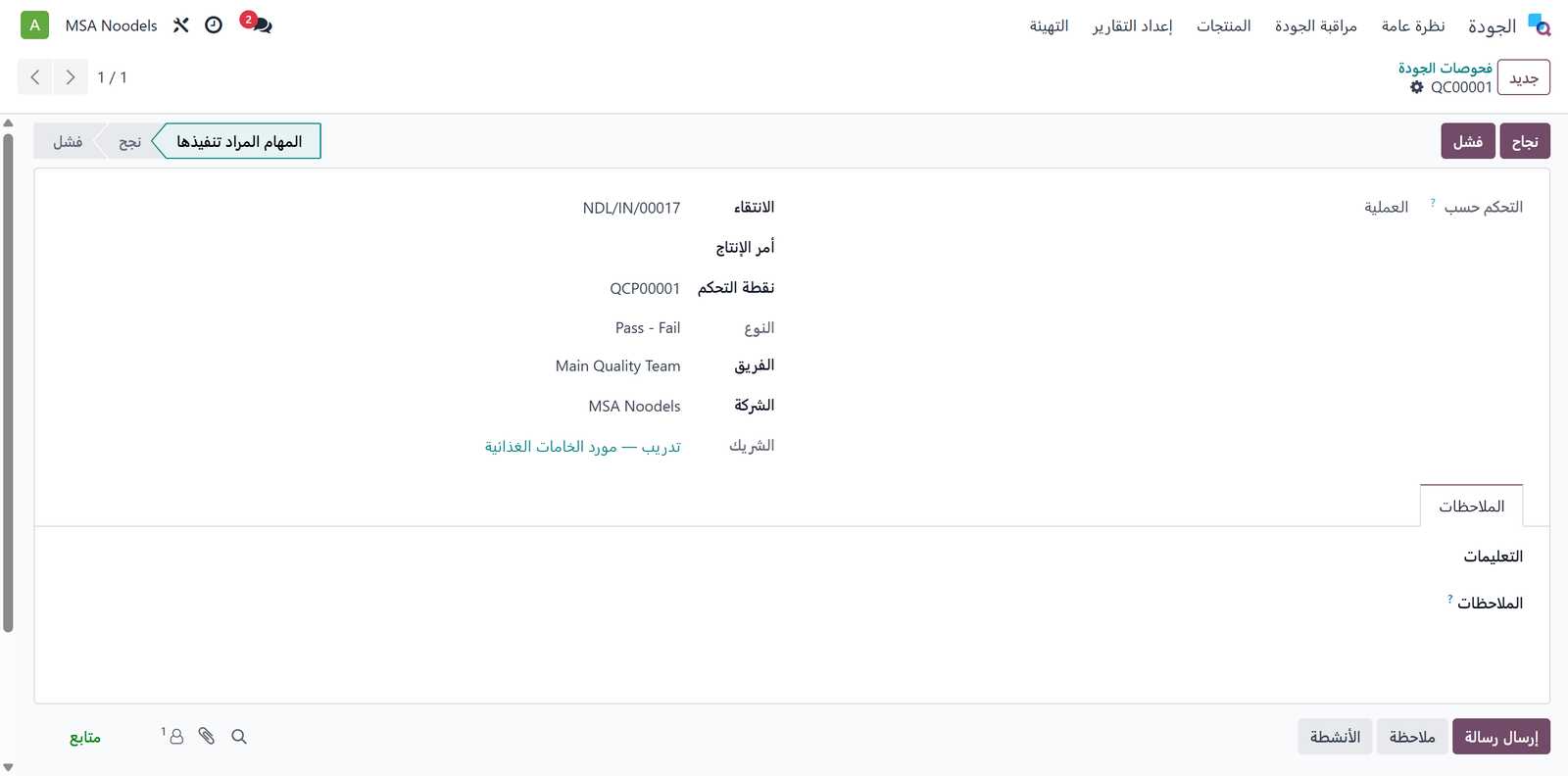Click the help question mark beside الملاحظات
Image resolution: width=1568 pixels, height=776 pixels.
click(1450, 599)
